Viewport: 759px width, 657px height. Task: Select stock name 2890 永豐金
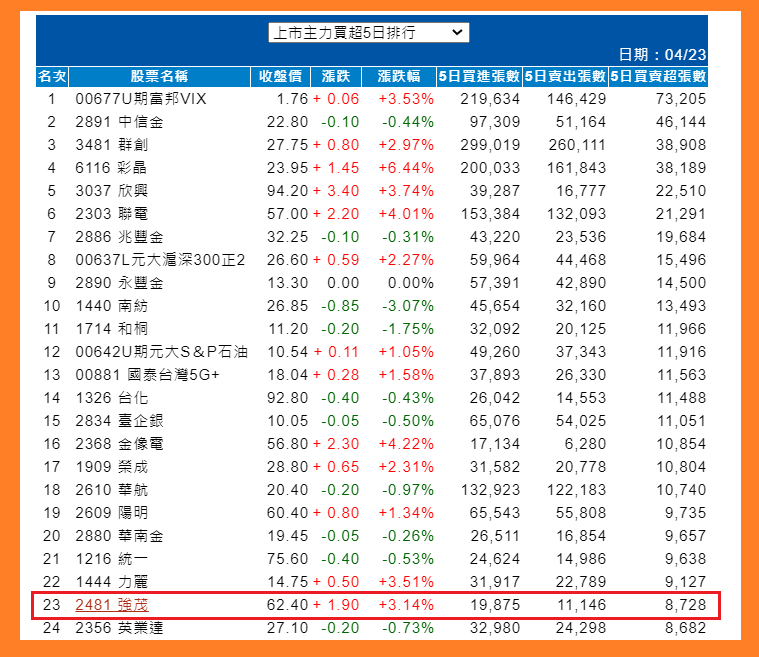pyautogui.click(x=119, y=283)
